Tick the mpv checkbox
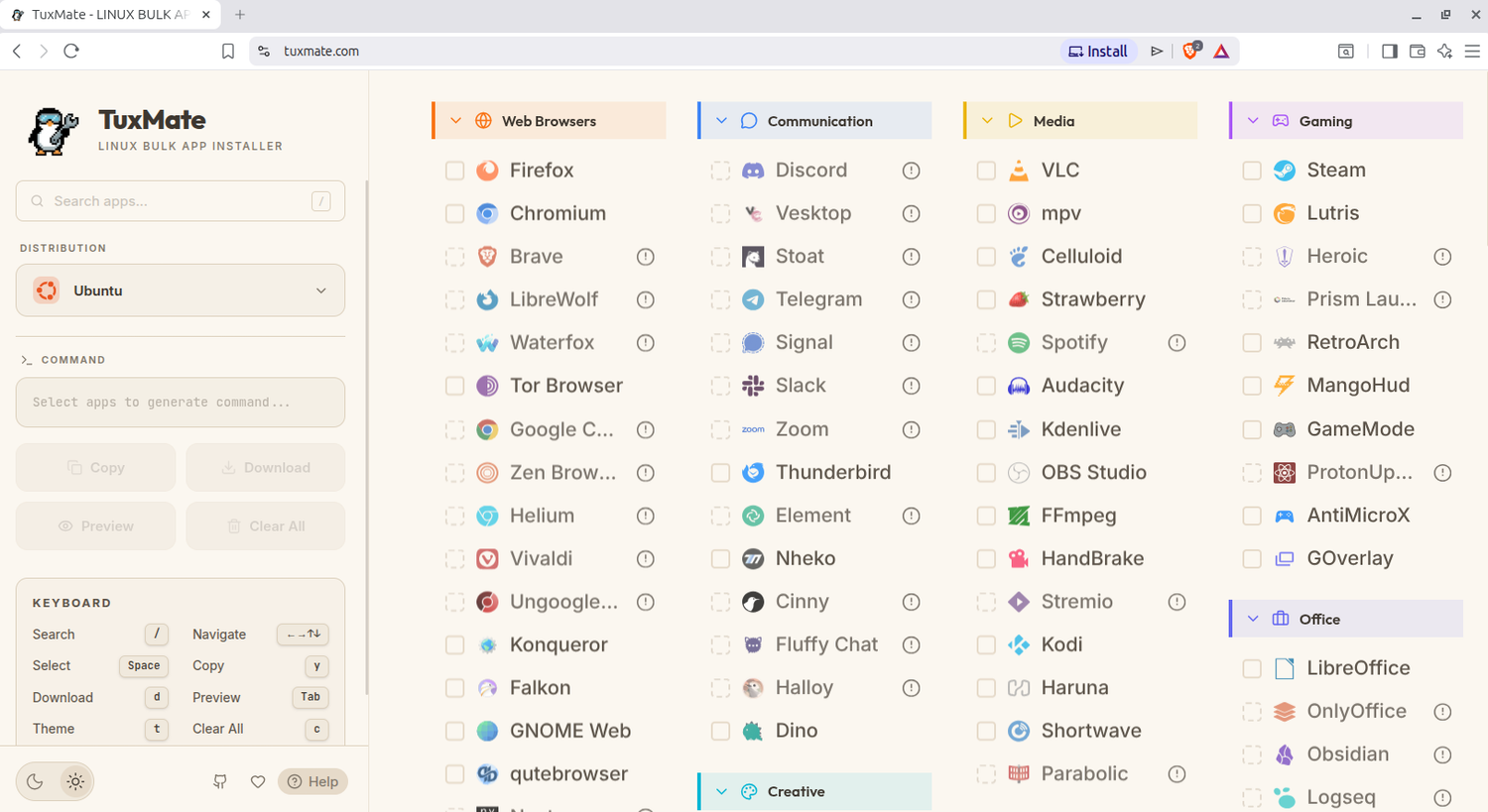The width and height of the screenshot is (1488, 812). 987,213
